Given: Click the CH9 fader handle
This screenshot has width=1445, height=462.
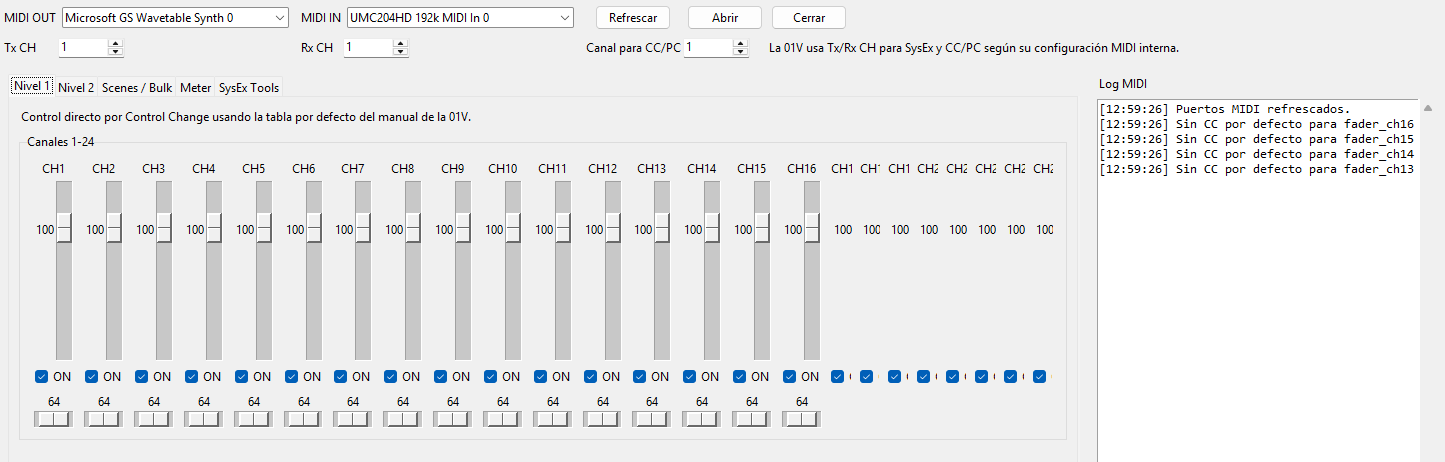Looking at the screenshot, I should click(463, 229).
